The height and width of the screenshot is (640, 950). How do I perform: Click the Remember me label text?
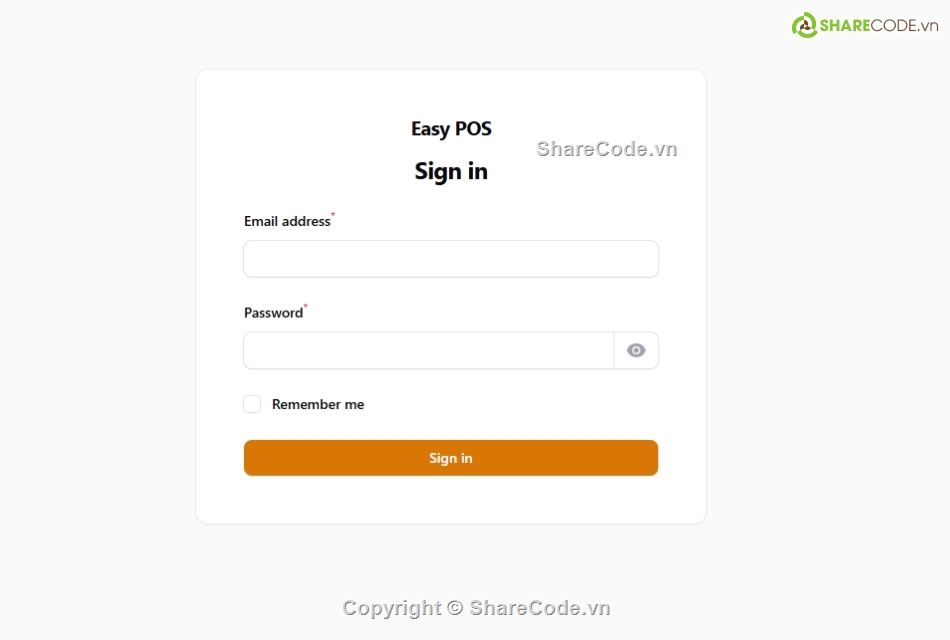tap(318, 404)
